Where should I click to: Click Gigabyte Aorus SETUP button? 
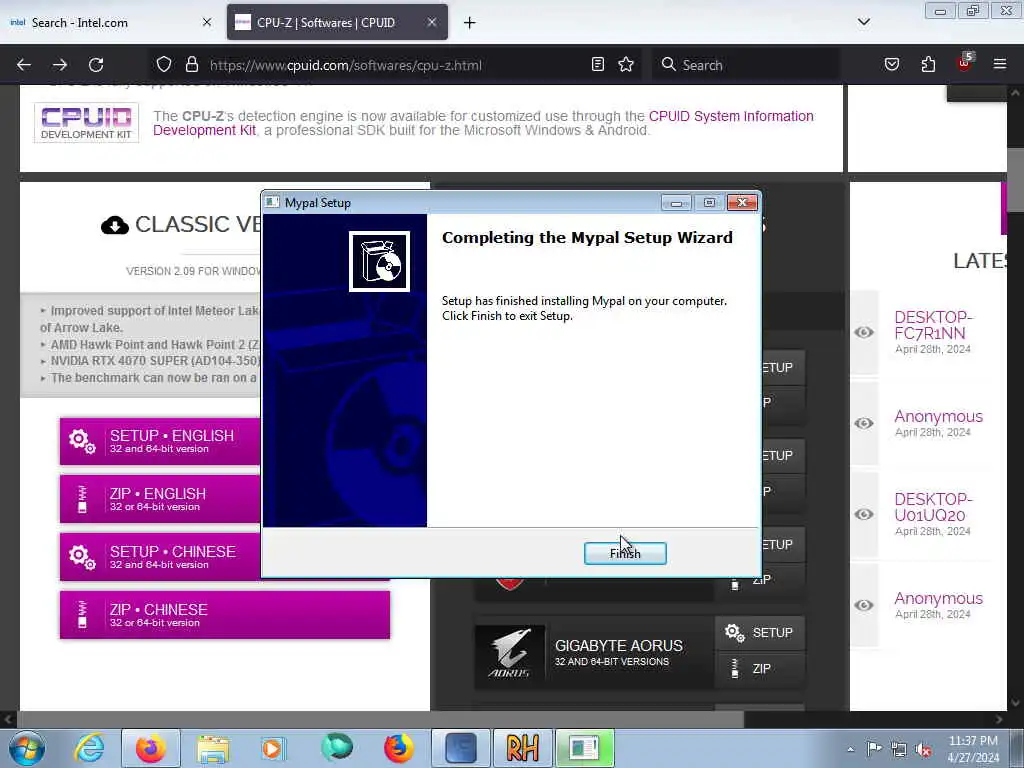point(760,633)
